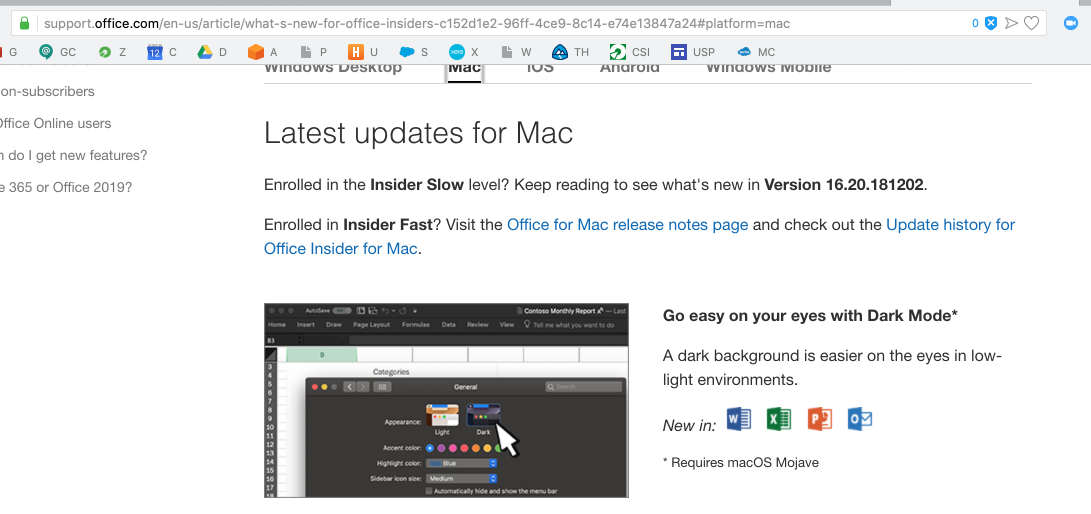Click the Outlook app icon

[x=860, y=419]
